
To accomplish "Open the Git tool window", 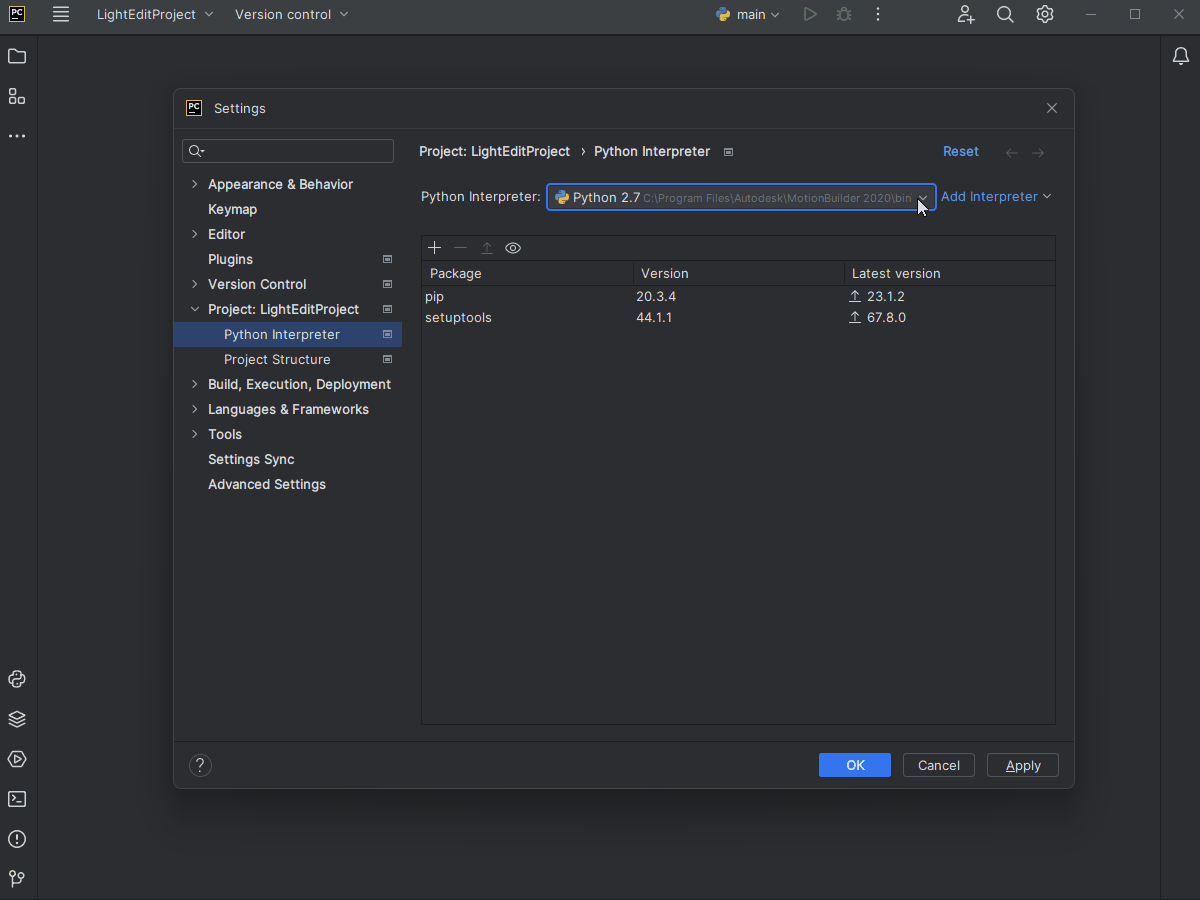I will (17, 879).
